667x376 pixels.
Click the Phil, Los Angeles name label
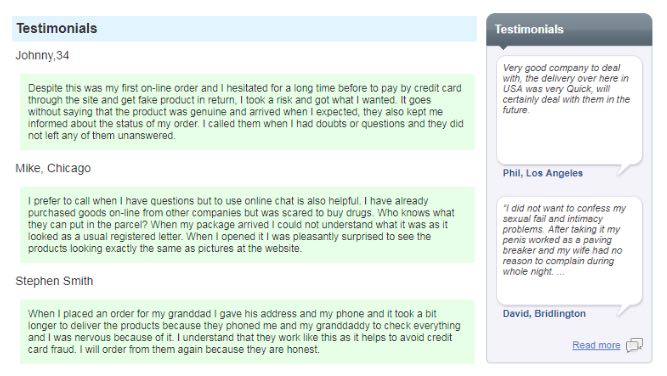[x=542, y=173]
